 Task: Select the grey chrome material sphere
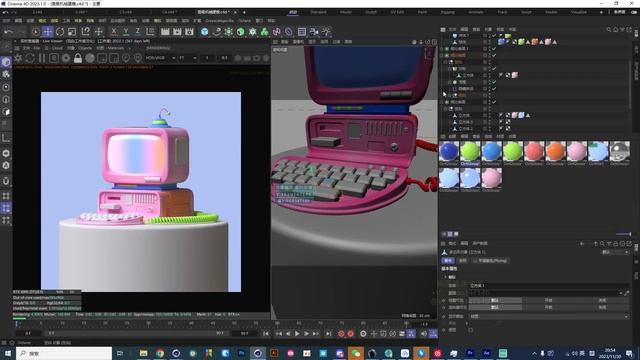[x=620, y=151]
